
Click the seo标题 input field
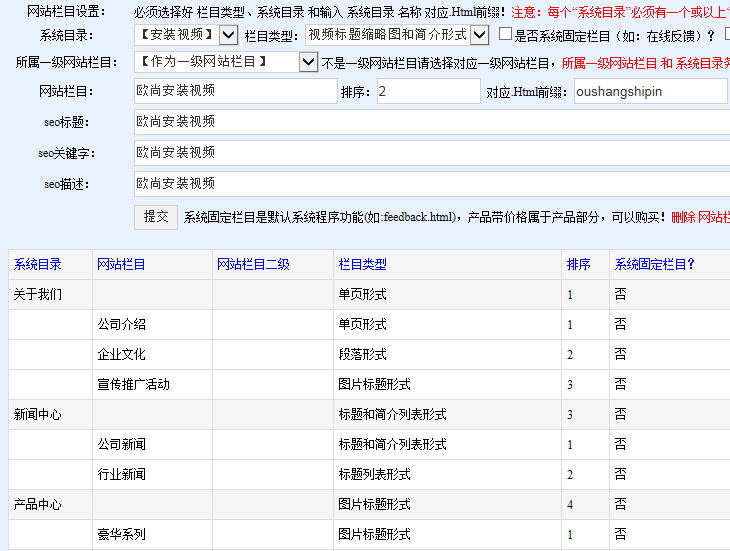point(432,122)
